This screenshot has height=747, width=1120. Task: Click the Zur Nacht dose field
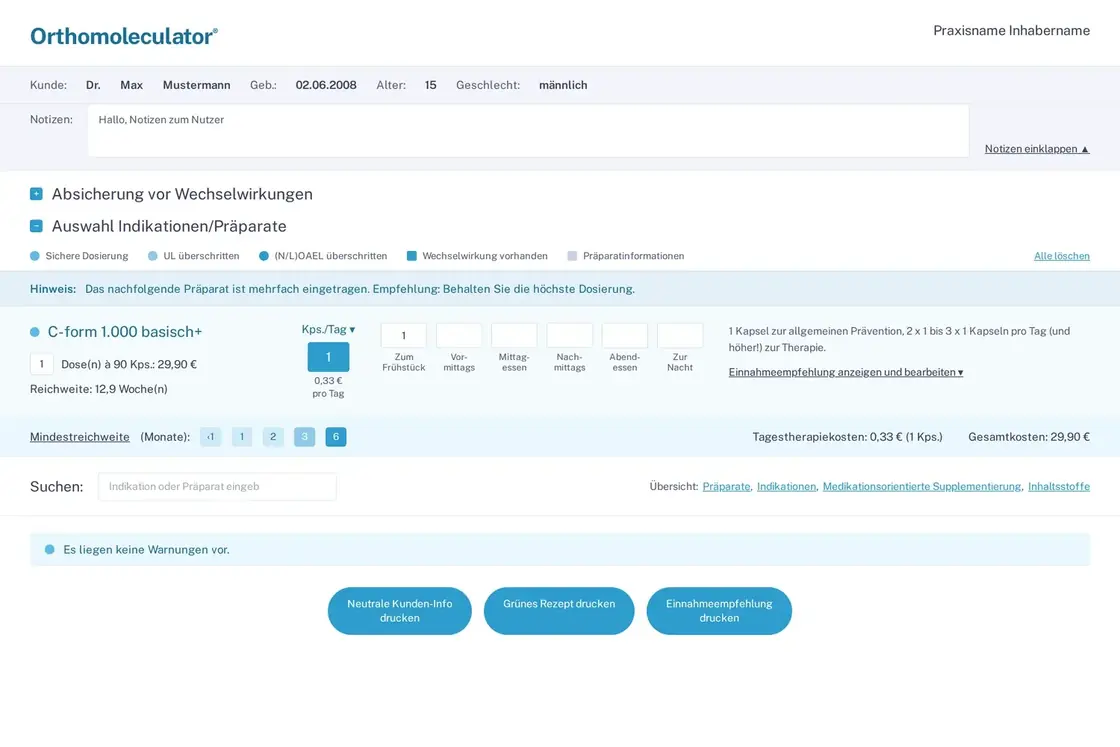click(x=680, y=336)
